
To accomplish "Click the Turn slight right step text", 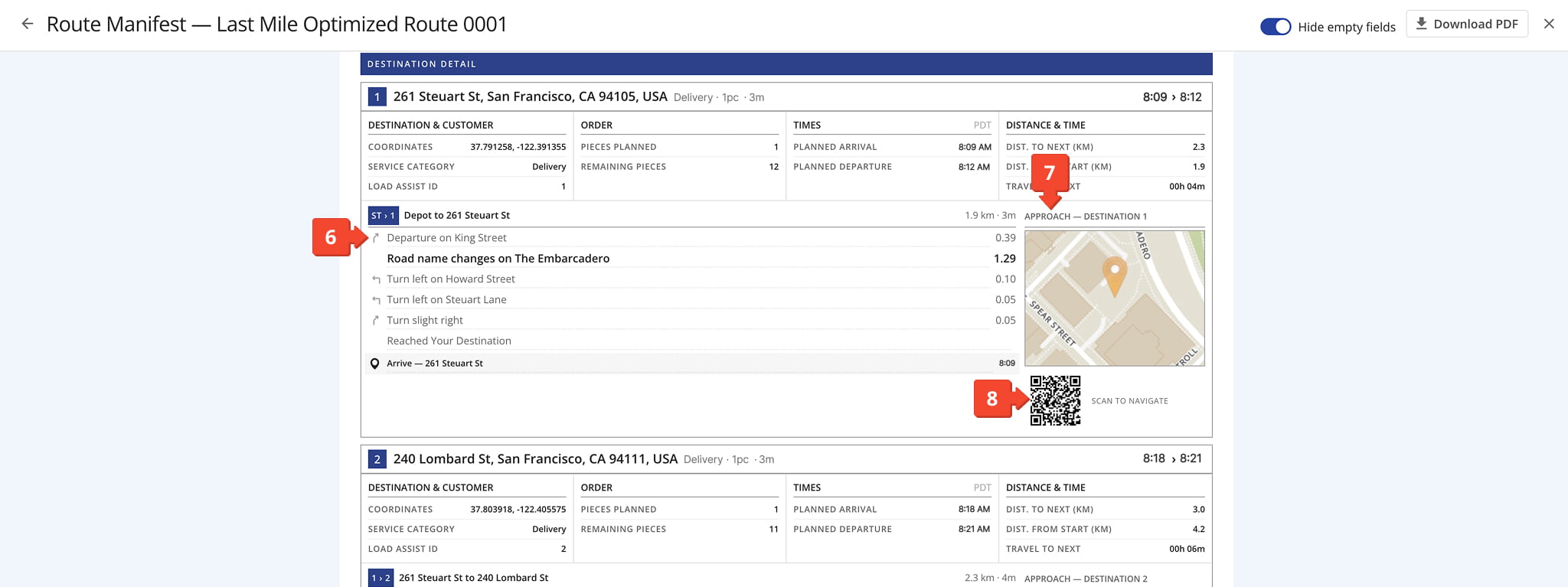I will (424, 321).
